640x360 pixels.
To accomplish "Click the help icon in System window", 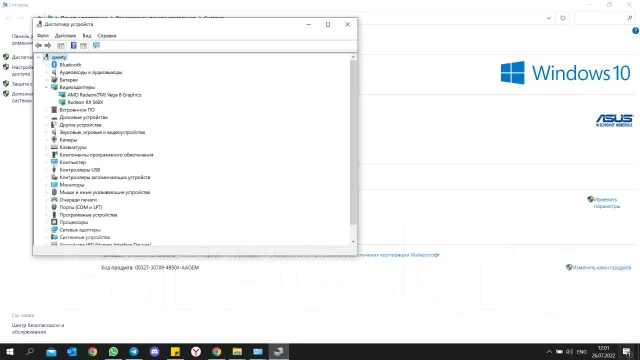I will click(x=636, y=31).
